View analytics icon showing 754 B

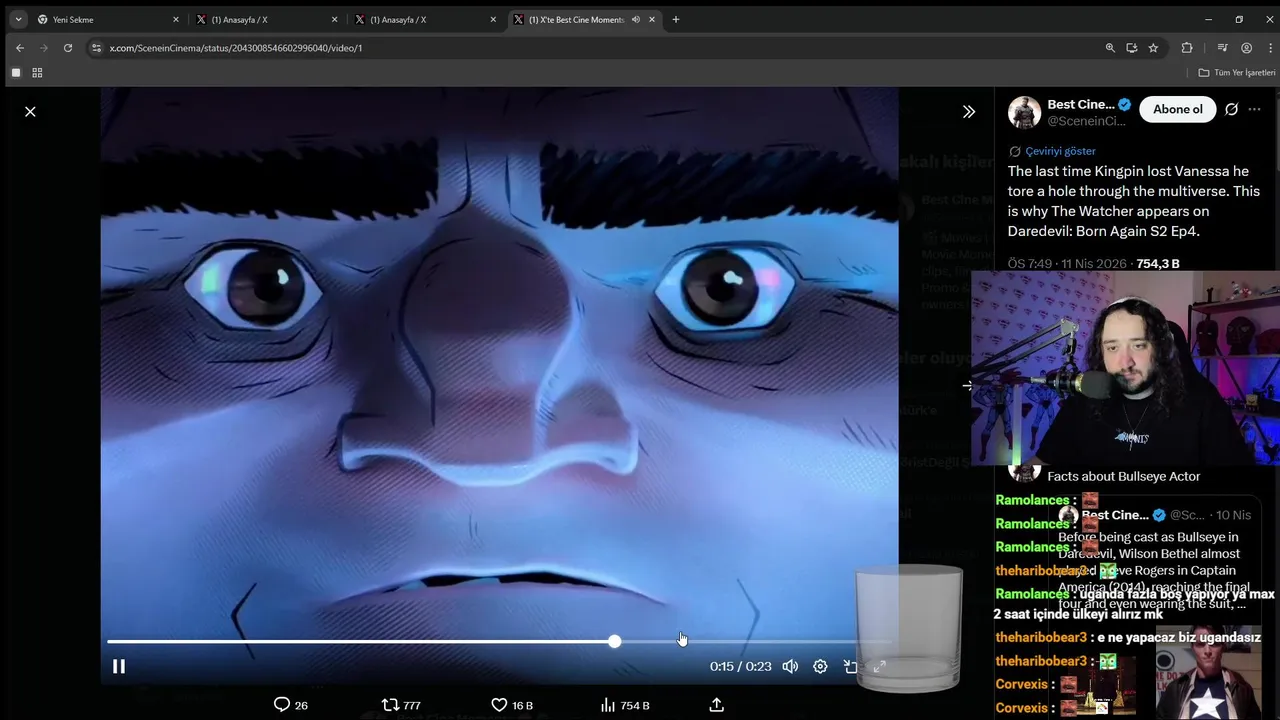pos(625,705)
